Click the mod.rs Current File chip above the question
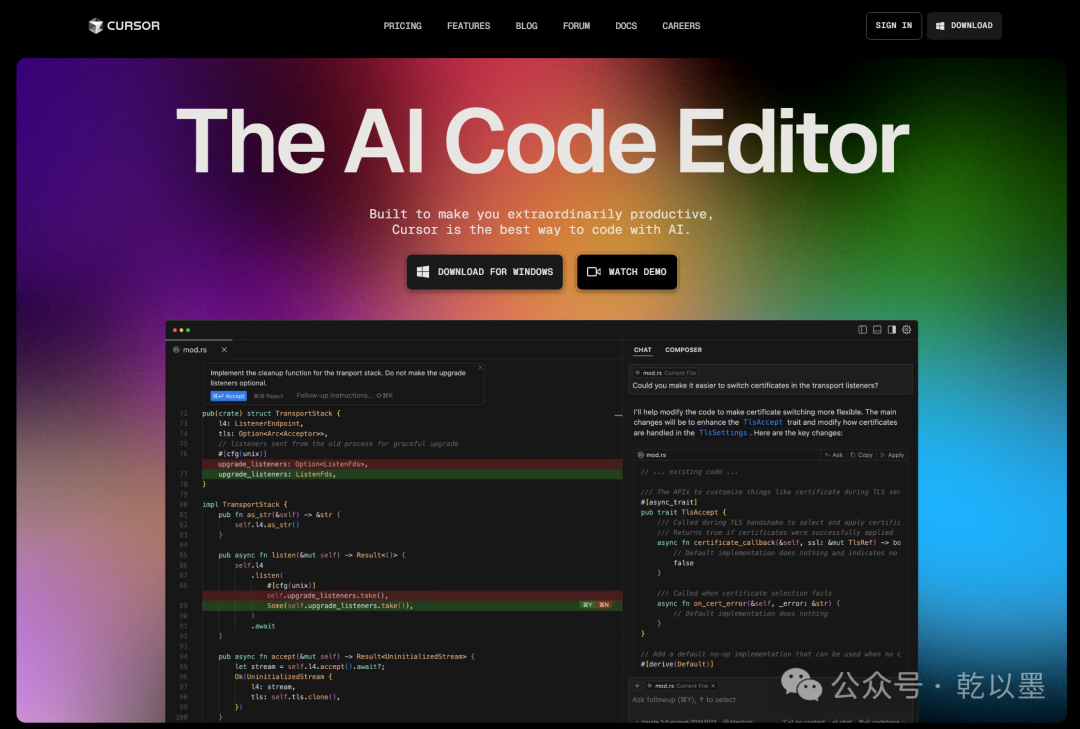 pos(665,373)
